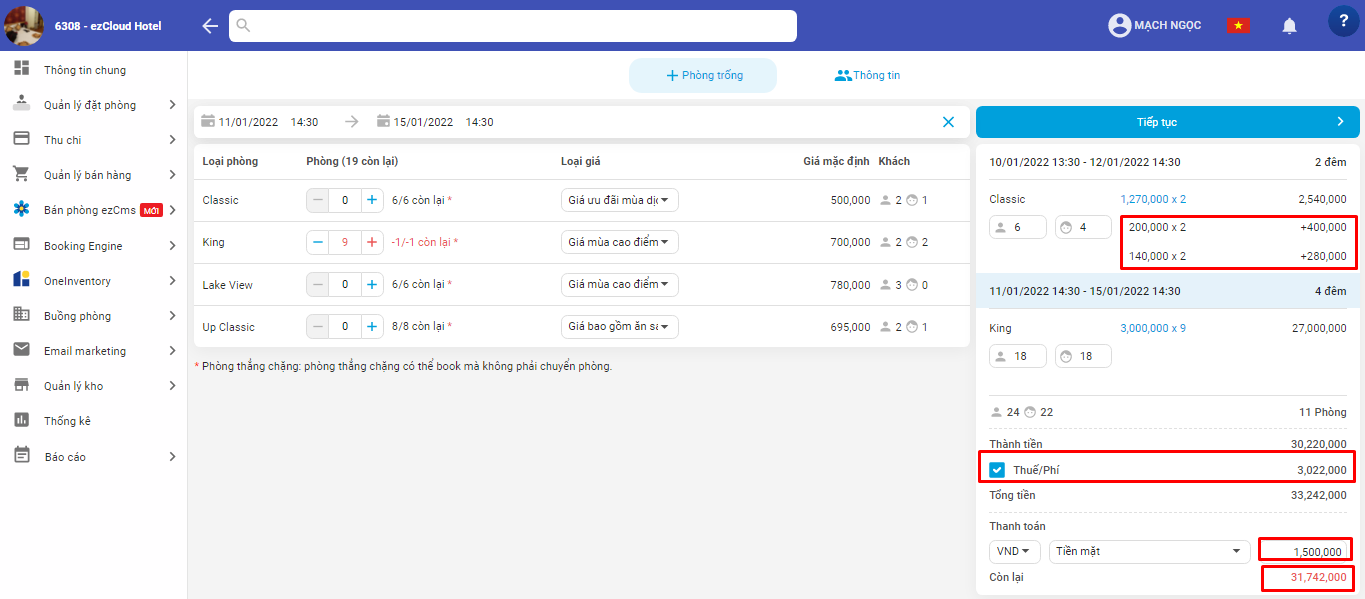
Task: Increase King room count with plus
Action: (372, 242)
